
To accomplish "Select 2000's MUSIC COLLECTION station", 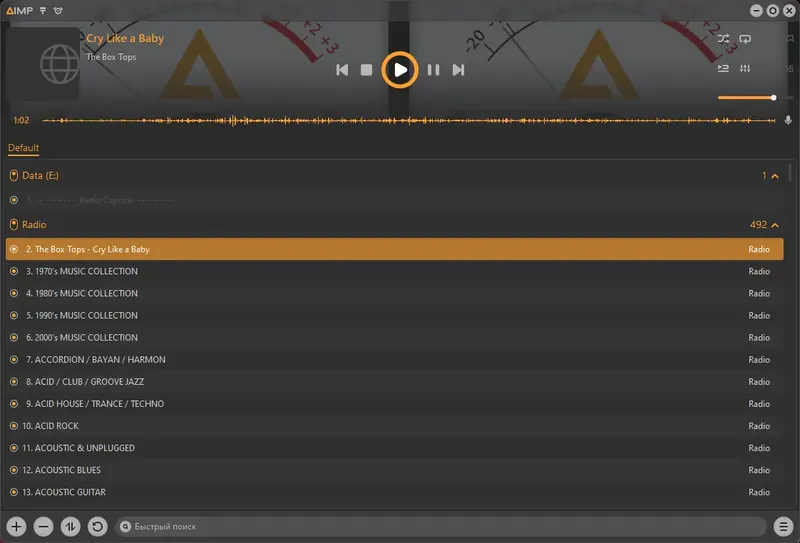I will coord(394,337).
